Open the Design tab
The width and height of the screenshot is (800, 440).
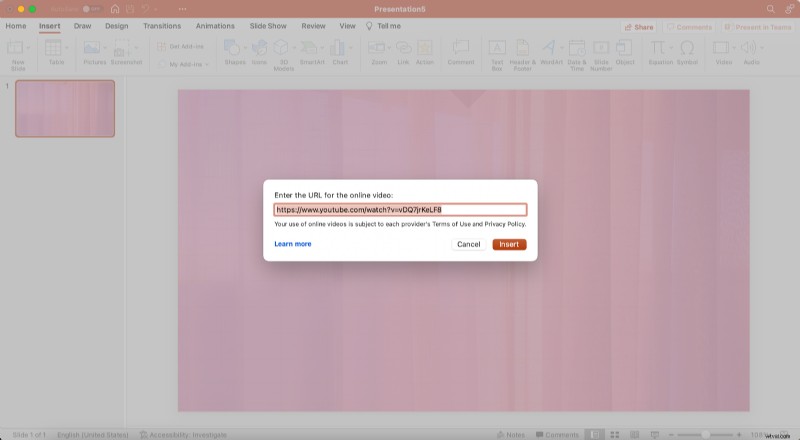[x=116, y=26]
